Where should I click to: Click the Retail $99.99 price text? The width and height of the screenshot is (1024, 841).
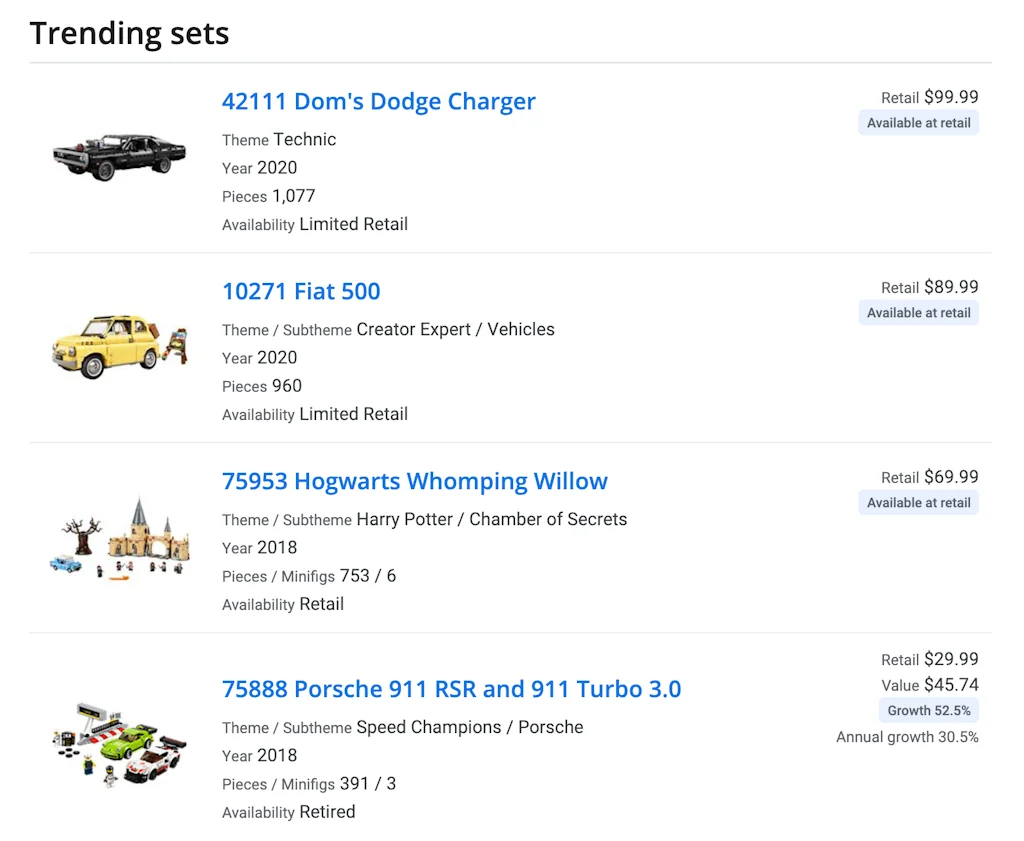click(x=929, y=97)
